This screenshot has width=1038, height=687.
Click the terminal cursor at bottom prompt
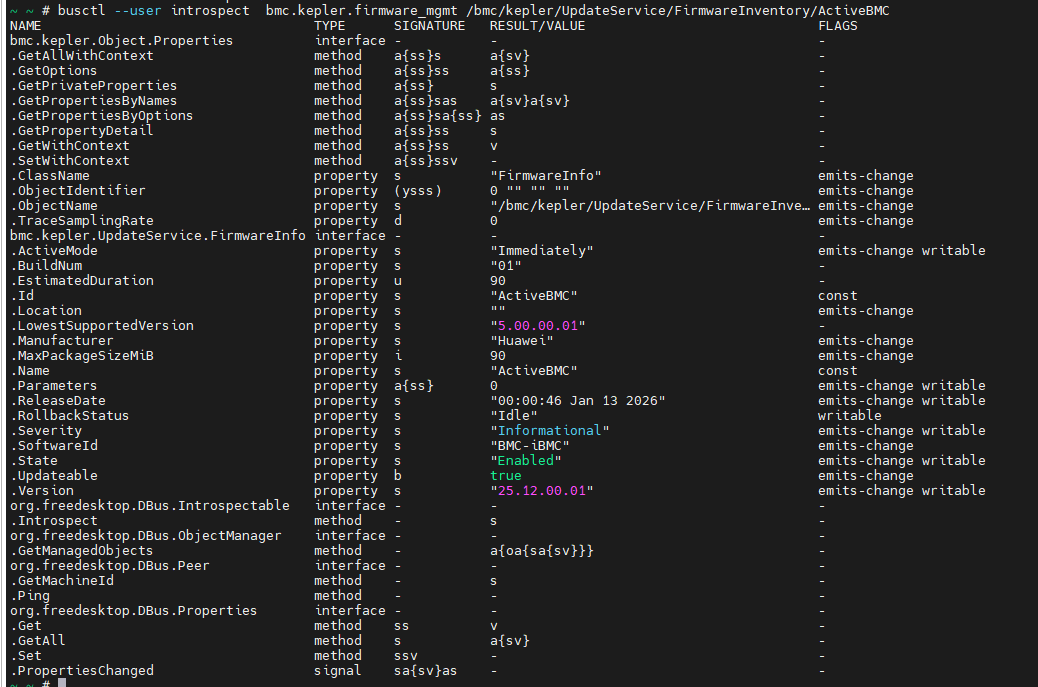(x=62, y=683)
